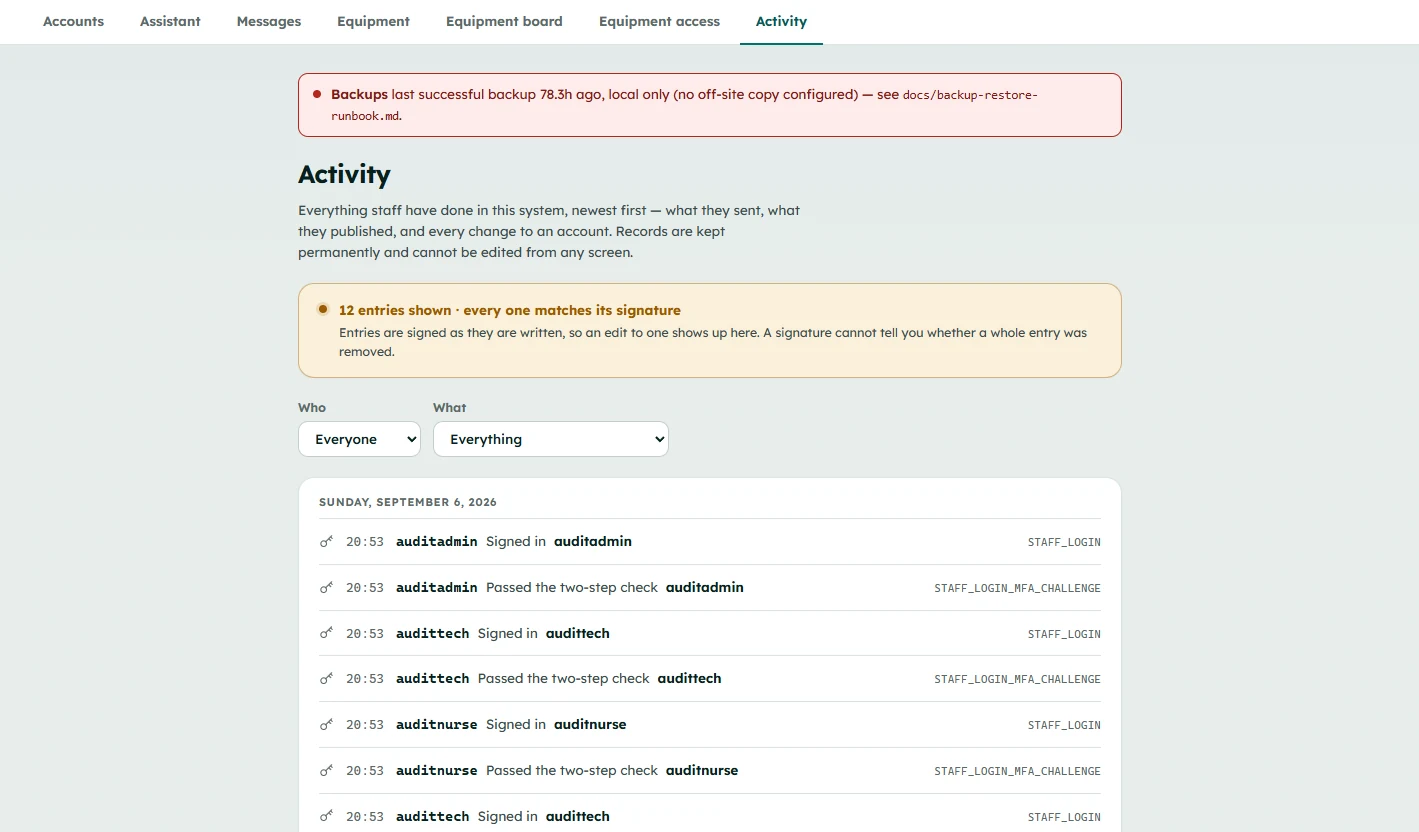1419x832 pixels.
Task: Click STAFF_LOGIN_MFA_CHALLENGE code in auditnurse row
Action: 1017,771
